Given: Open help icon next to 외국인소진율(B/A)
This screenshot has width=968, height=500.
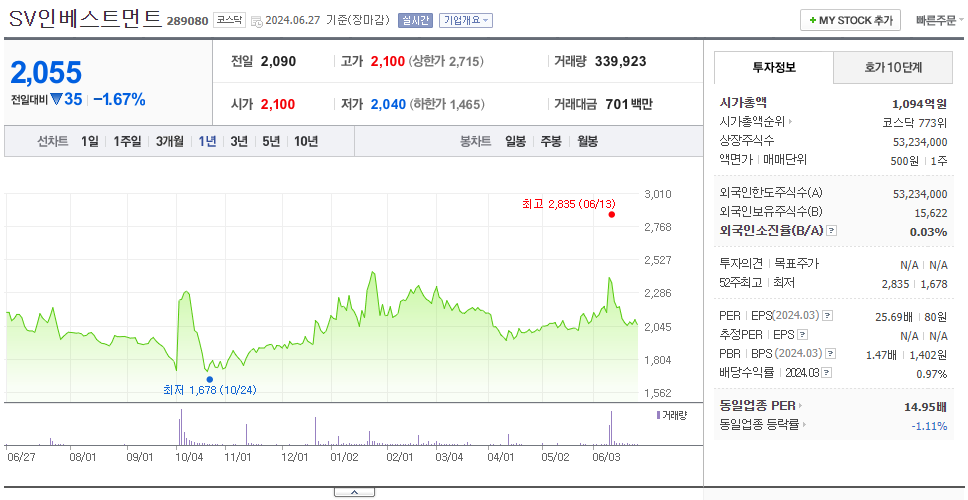Looking at the screenshot, I should (832, 230).
